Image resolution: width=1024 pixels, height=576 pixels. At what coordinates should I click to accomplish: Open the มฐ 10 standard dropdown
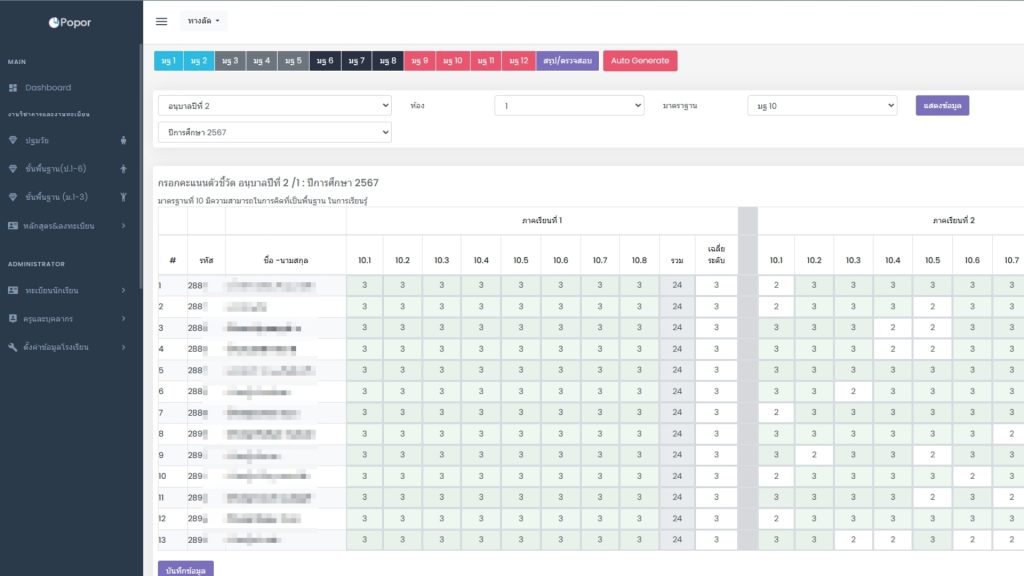point(822,105)
